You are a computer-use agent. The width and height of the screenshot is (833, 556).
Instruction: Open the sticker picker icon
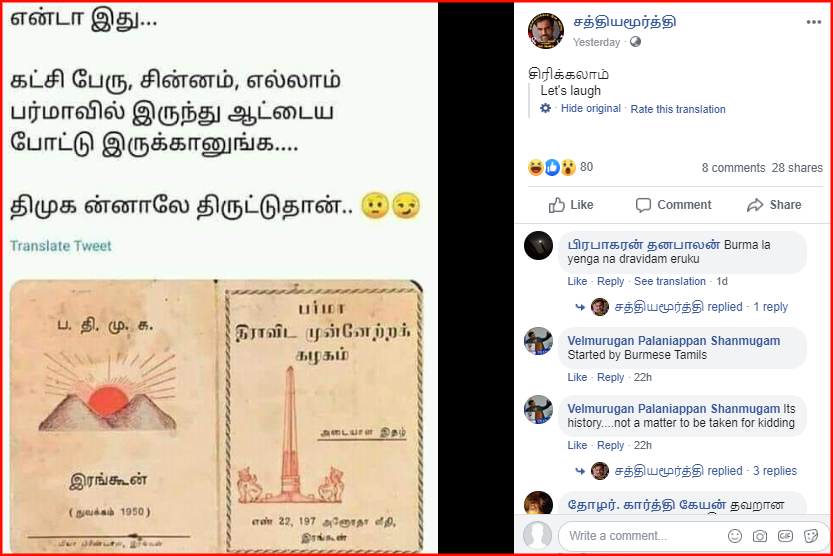point(811,536)
